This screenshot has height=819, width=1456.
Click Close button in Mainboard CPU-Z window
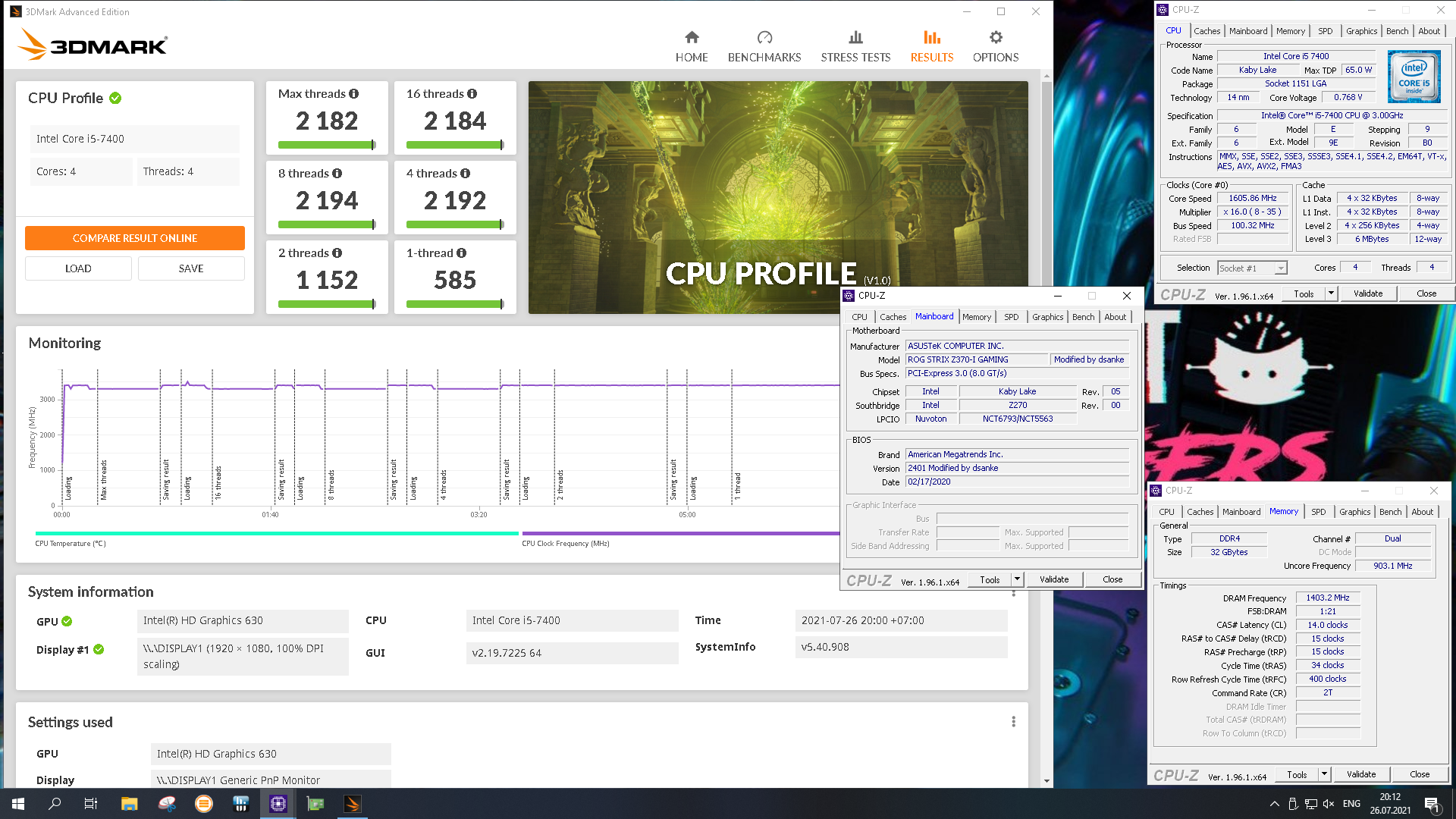pyautogui.click(x=1112, y=579)
